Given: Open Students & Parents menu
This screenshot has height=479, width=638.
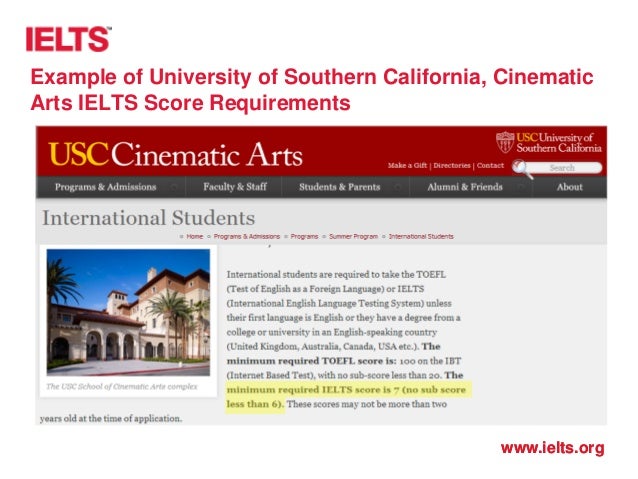Looking at the screenshot, I should point(339,187).
